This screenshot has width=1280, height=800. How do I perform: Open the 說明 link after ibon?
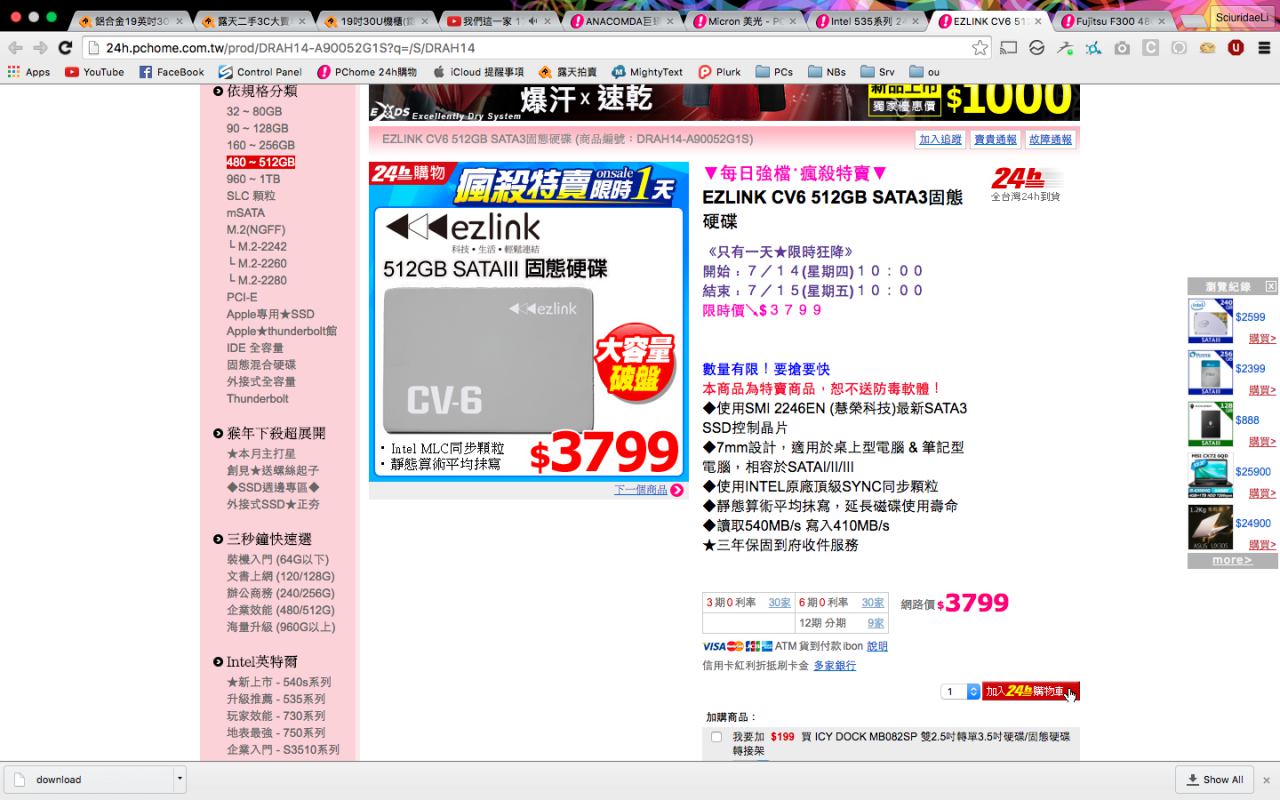(x=877, y=647)
